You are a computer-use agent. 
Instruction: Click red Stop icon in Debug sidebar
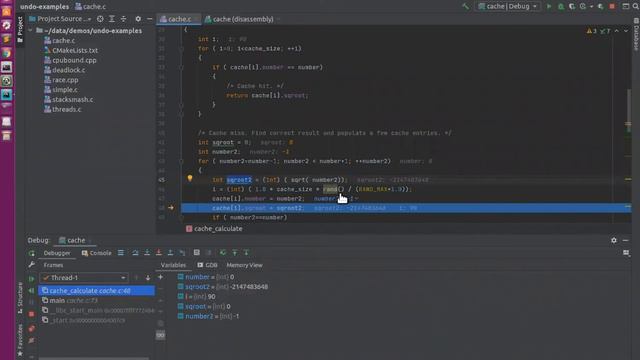[x=31, y=314]
